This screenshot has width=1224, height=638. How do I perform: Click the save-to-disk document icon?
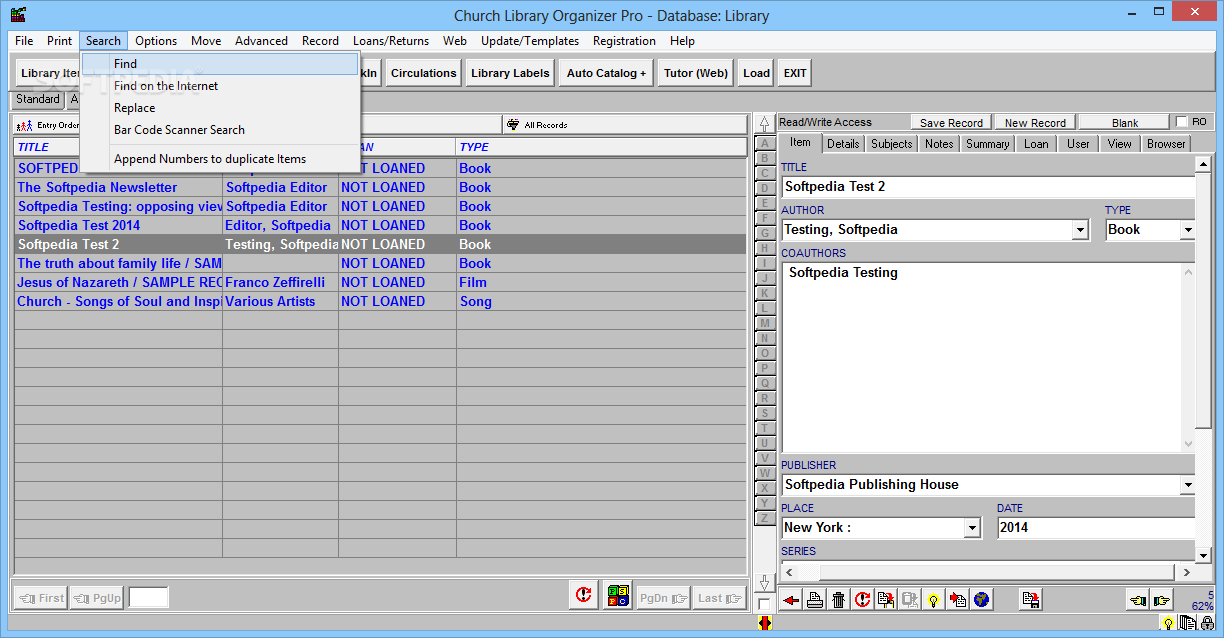tap(1031, 600)
